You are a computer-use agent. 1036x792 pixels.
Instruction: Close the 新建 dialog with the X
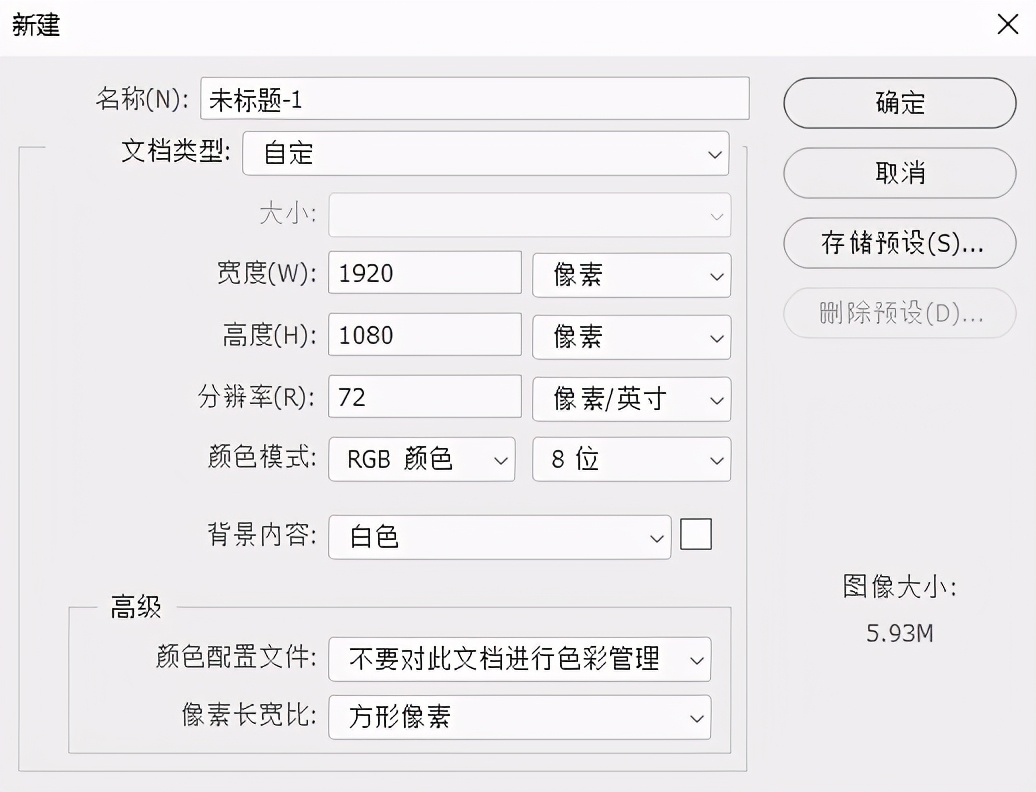click(1008, 25)
